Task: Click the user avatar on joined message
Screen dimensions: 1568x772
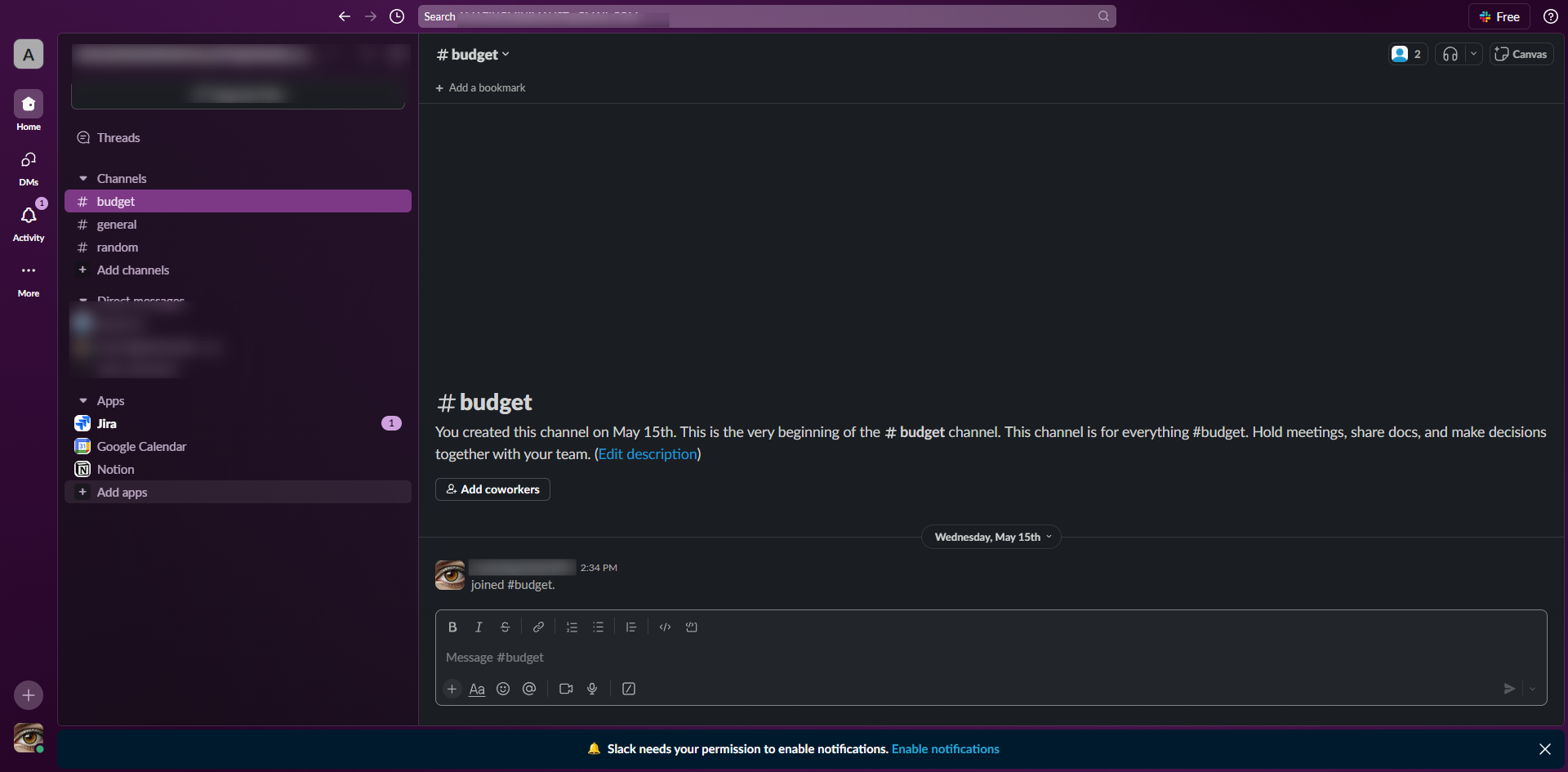Action: coord(450,575)
